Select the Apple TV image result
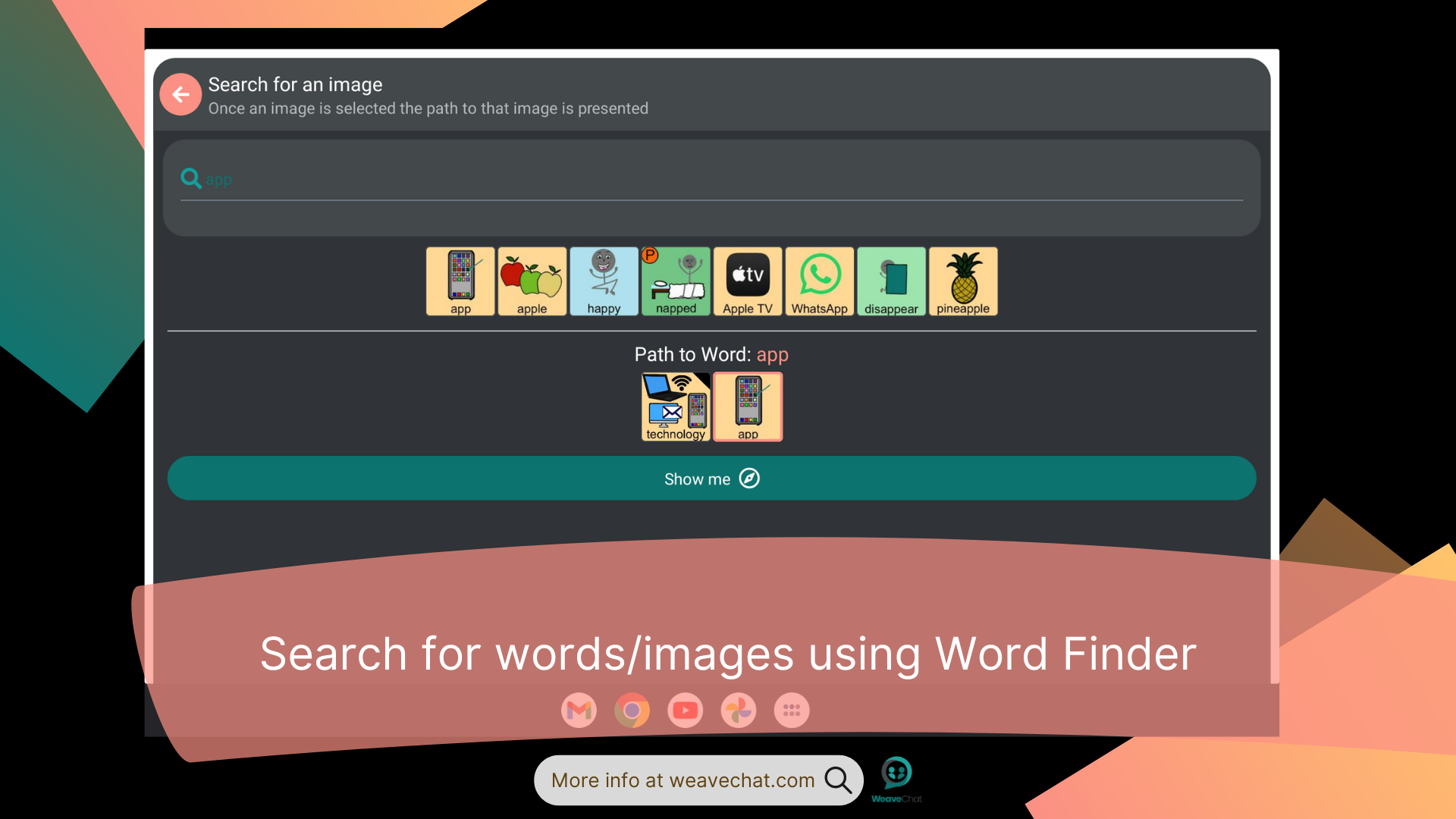This screenshot has width=1456, height=819. 747,281
